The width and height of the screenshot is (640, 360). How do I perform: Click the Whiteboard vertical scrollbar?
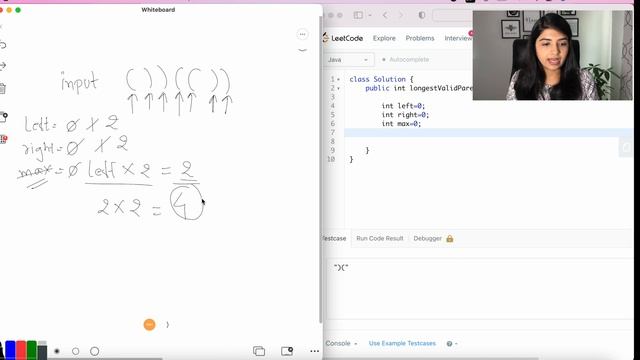320,169
